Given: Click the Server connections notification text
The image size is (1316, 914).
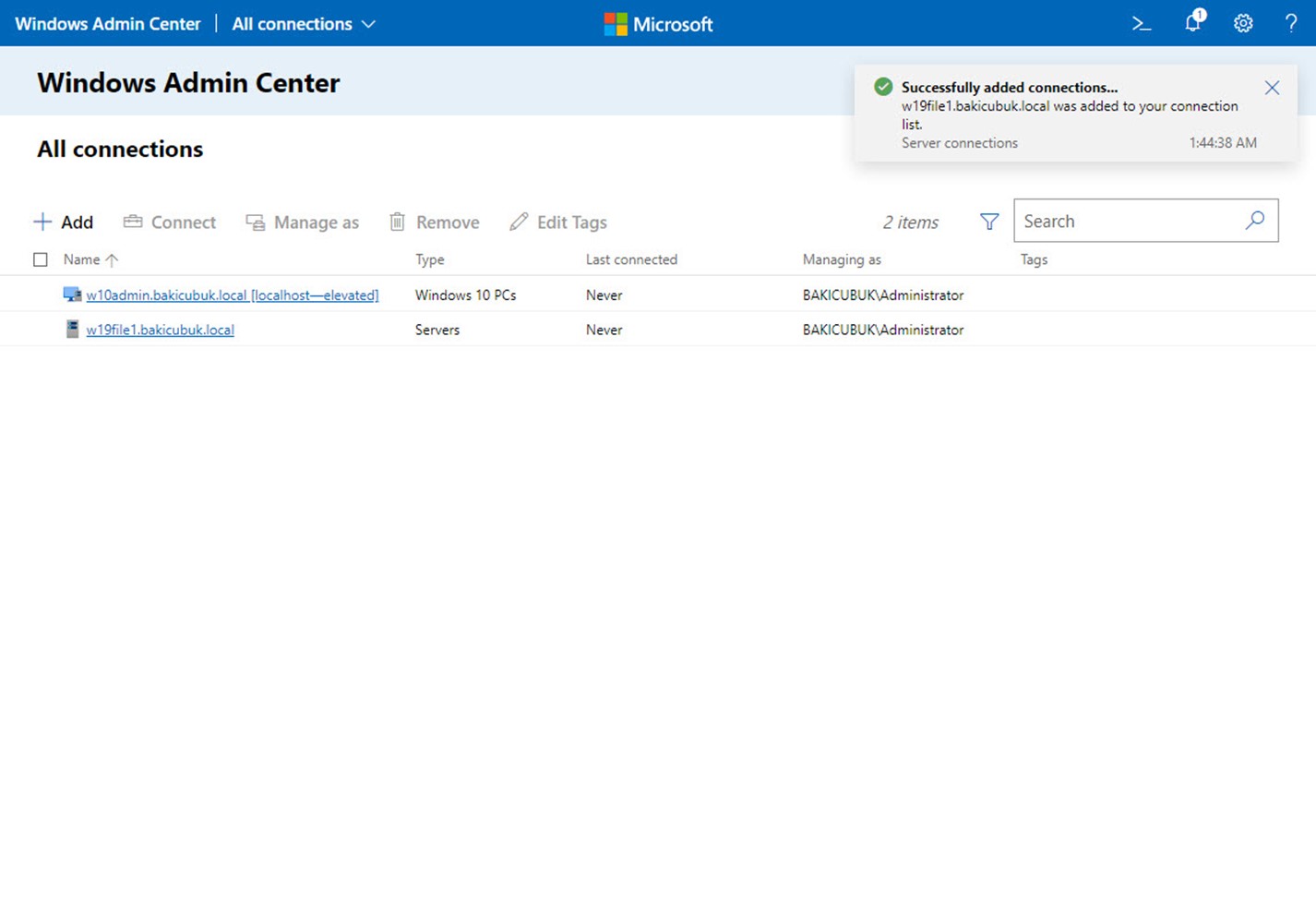Looking at the screenshot, I should pyautogui.click(x=960, y=143).
